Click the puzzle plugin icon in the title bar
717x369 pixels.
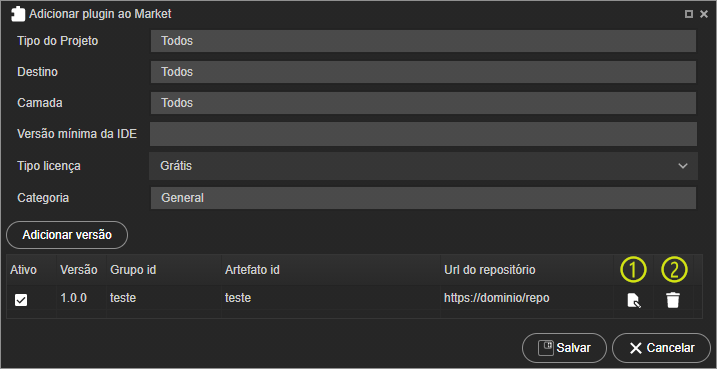click(x=17, y=14)
